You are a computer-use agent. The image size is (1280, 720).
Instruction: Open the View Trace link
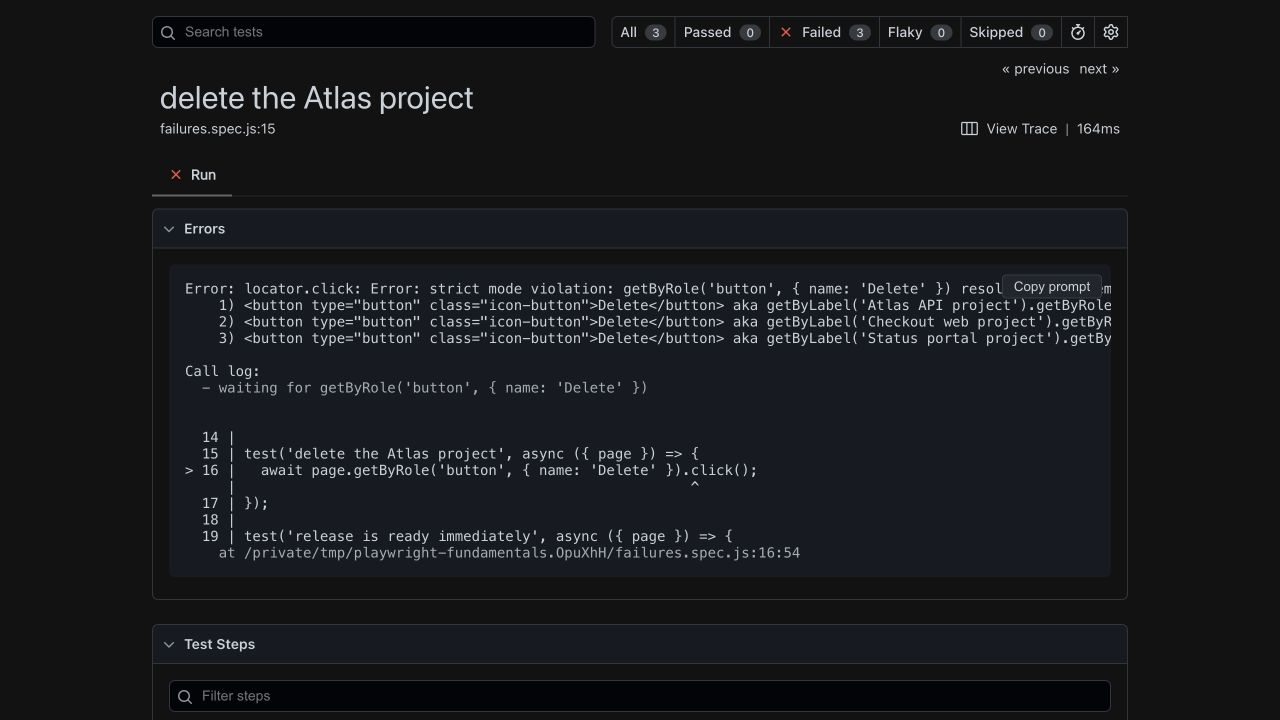click(x=1009, y=129)
